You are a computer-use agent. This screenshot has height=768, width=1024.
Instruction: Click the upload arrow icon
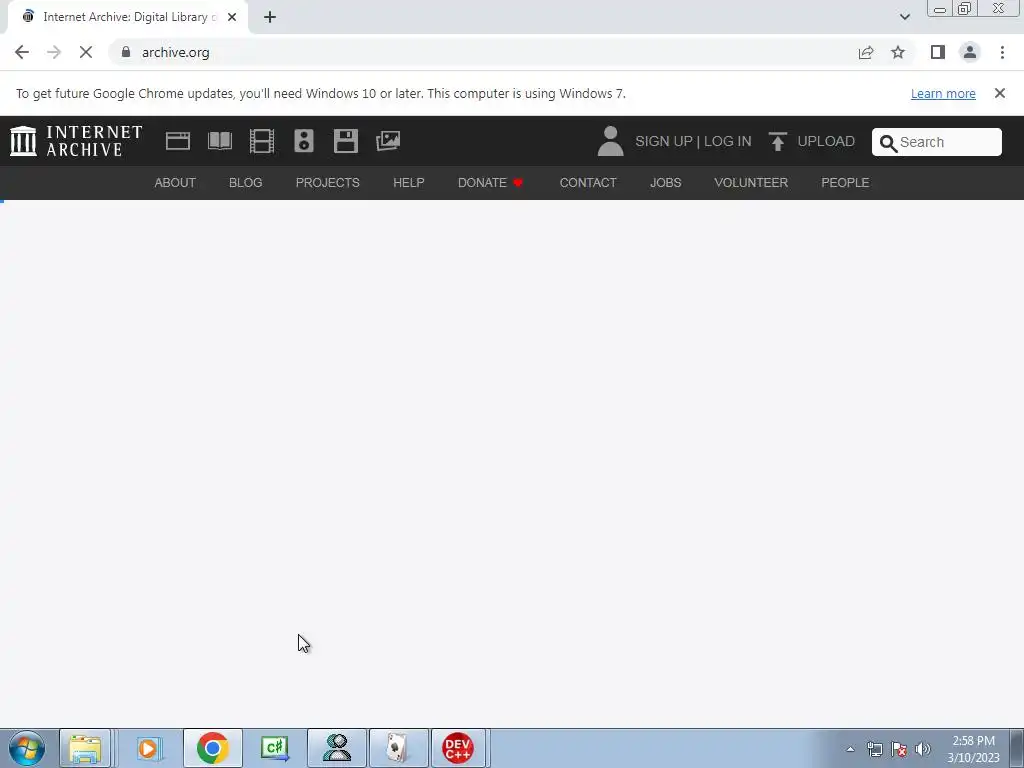click(777, 141)
